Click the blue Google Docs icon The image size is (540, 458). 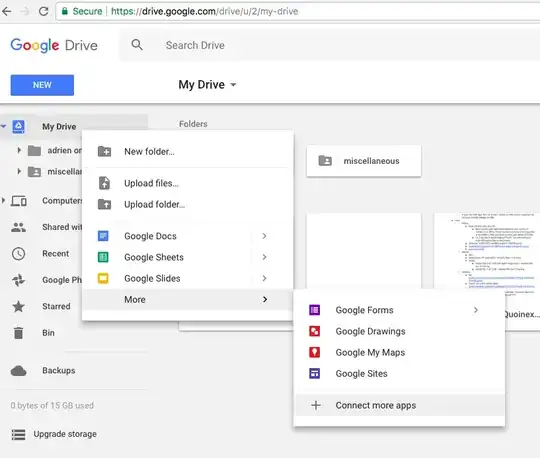pos(103,236)
